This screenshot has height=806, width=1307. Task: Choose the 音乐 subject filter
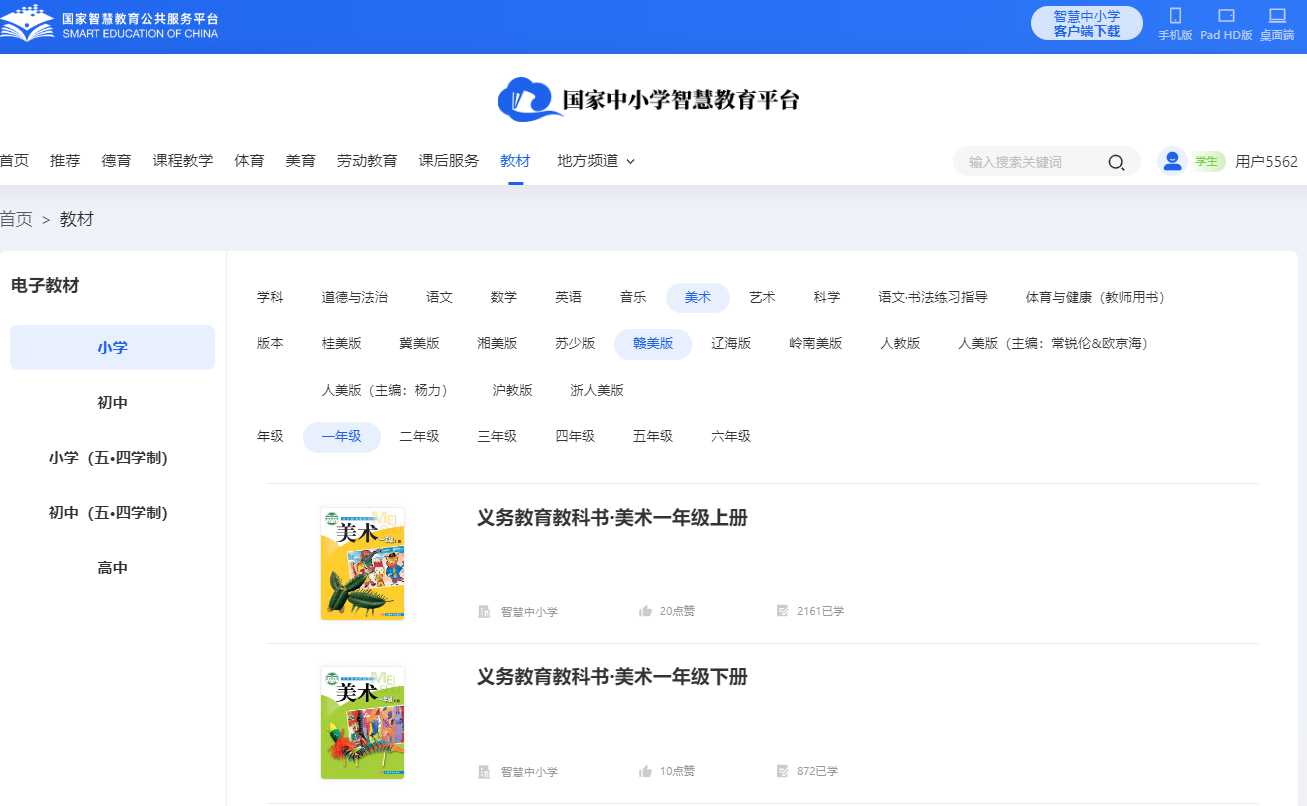[633, 298]
